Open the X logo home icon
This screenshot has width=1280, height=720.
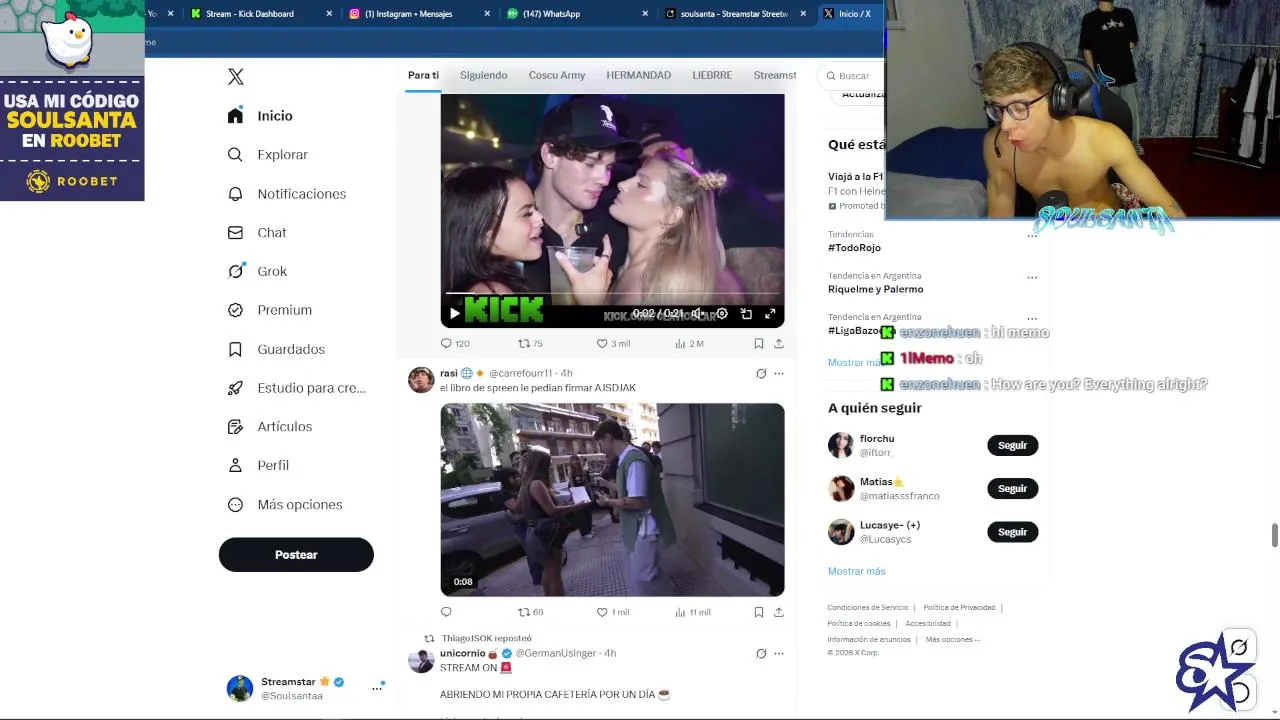(236, 77)
